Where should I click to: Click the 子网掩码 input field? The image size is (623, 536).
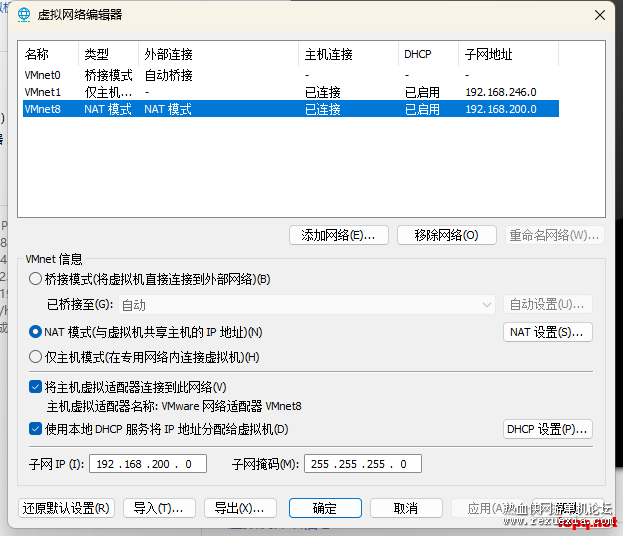363,464
